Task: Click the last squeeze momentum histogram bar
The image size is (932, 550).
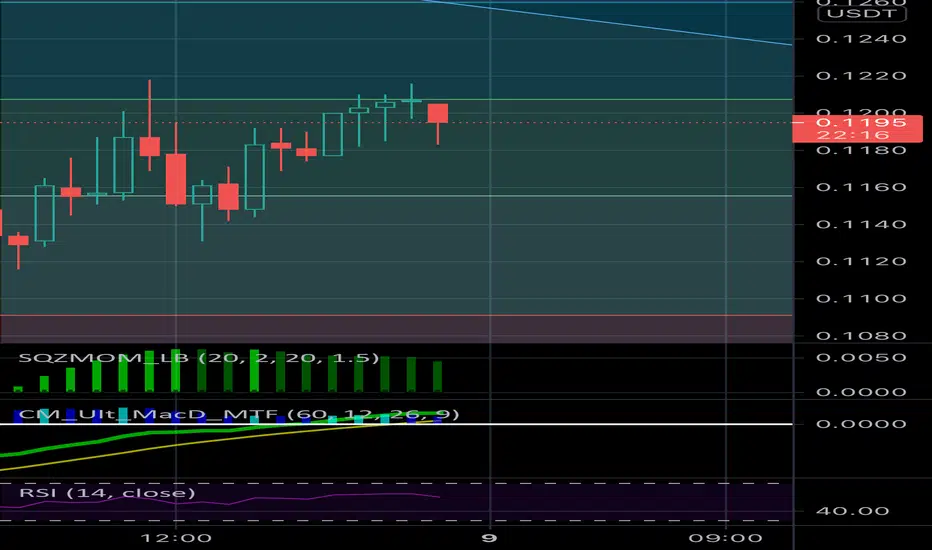Action: [437, 376]
